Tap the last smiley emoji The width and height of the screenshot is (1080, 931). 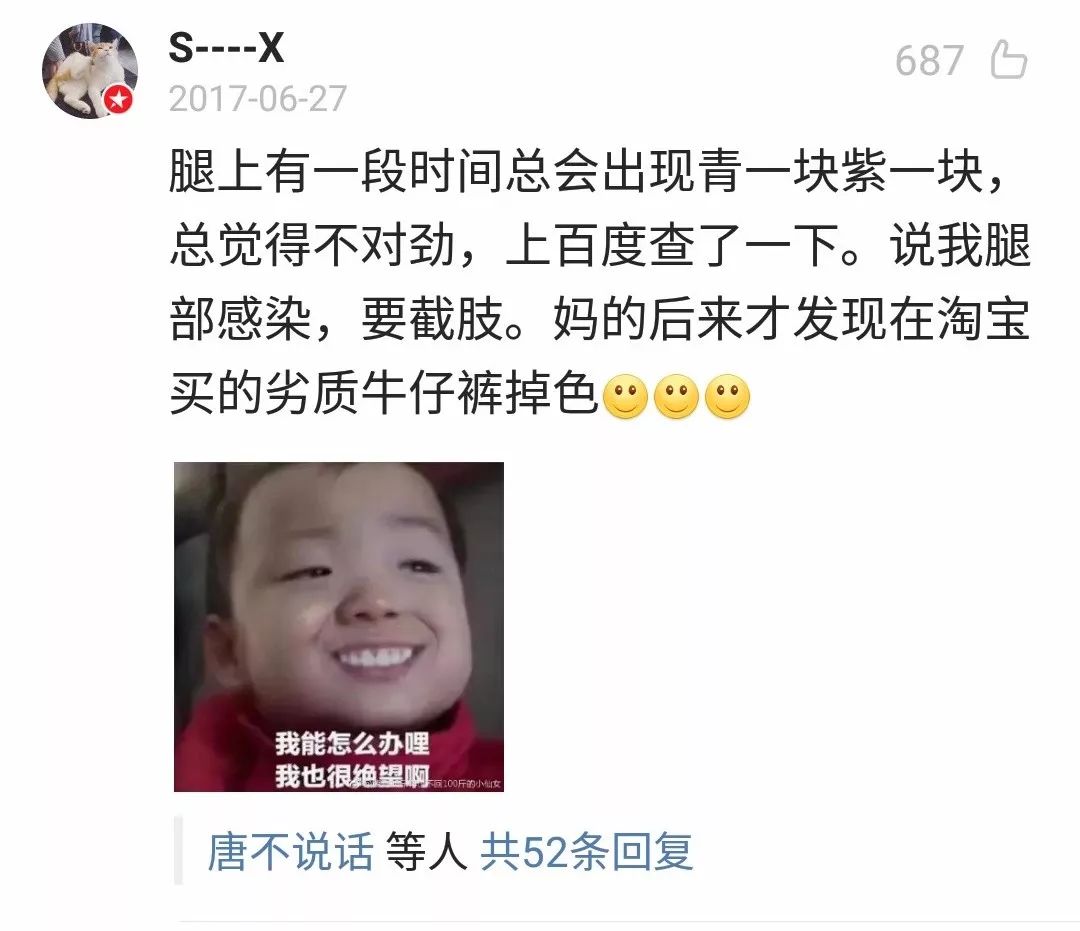point(727,397)
